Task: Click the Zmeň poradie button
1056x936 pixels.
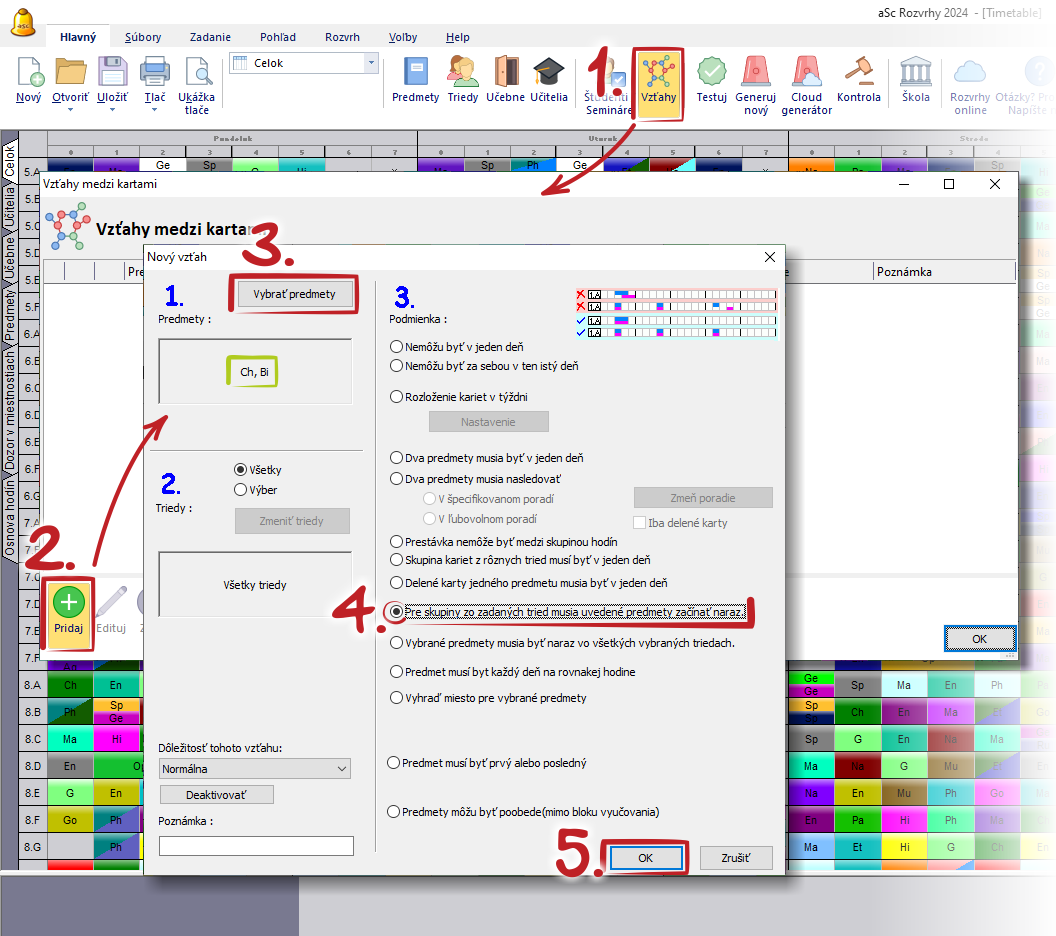Action: click(702, 498)
